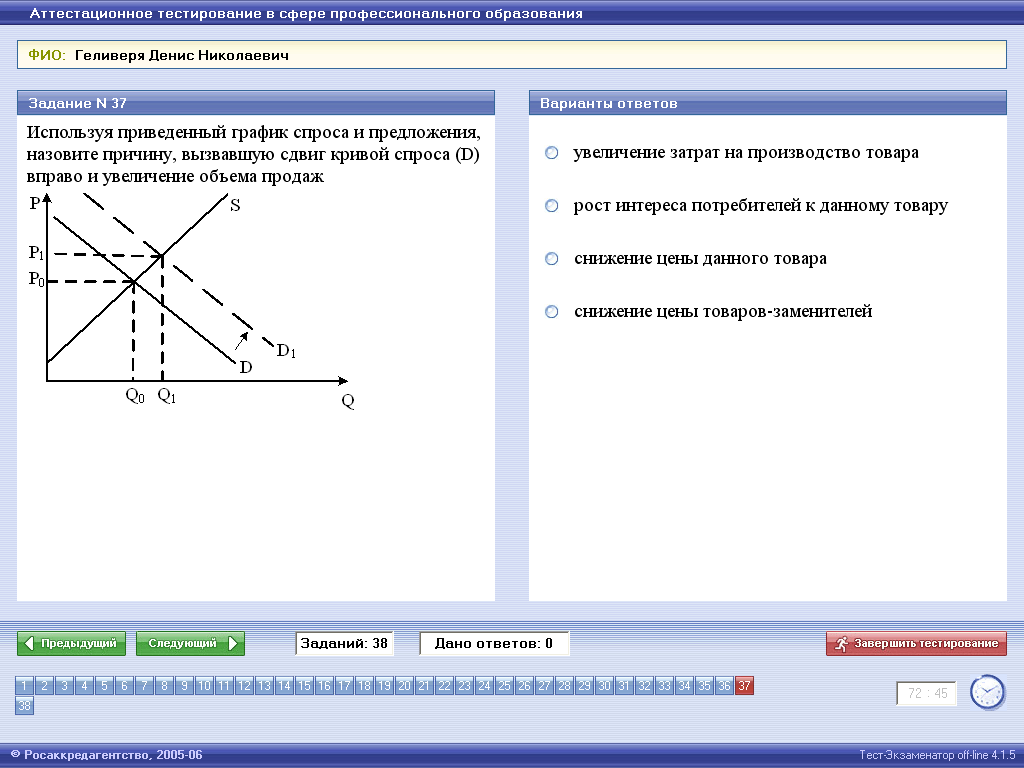Select answer "рост интереса потребителей к данному товару"
The width and height of the screenshot is (1024, 768).
(x=552, y=206)
